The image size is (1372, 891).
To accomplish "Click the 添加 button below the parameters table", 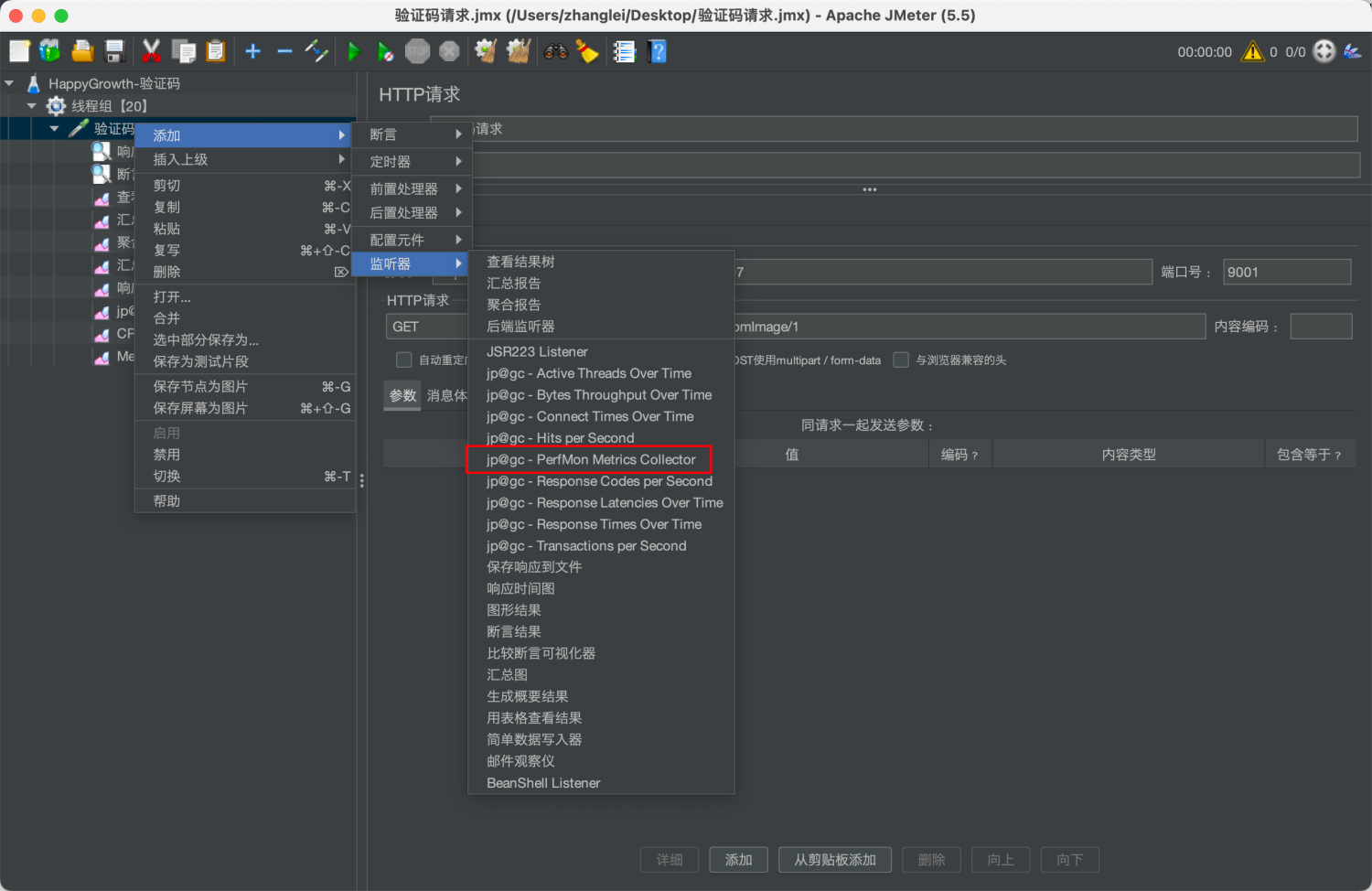I will coord(738,860).
